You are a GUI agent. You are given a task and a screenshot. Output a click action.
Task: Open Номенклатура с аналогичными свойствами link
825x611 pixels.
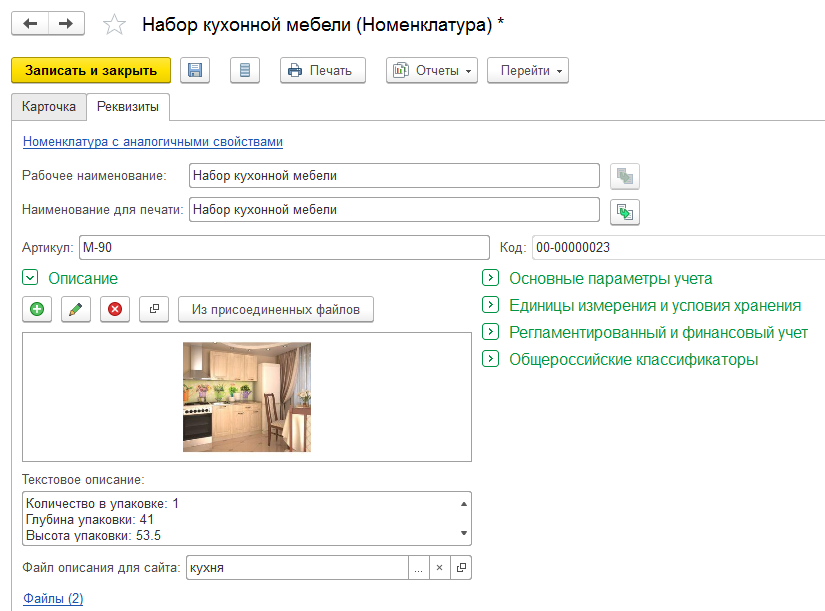pos(153,142)
